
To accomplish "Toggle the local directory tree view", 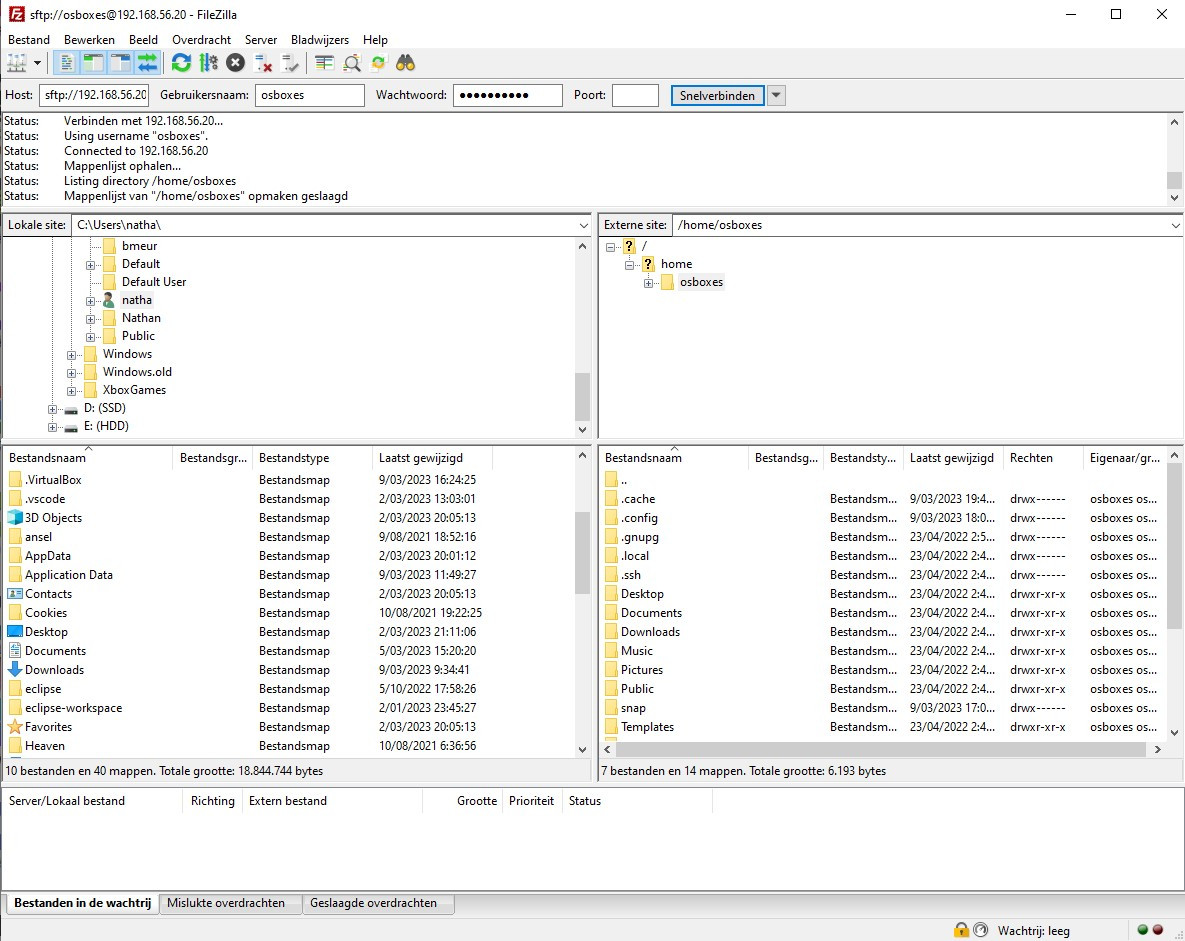I will pos(93,63).
